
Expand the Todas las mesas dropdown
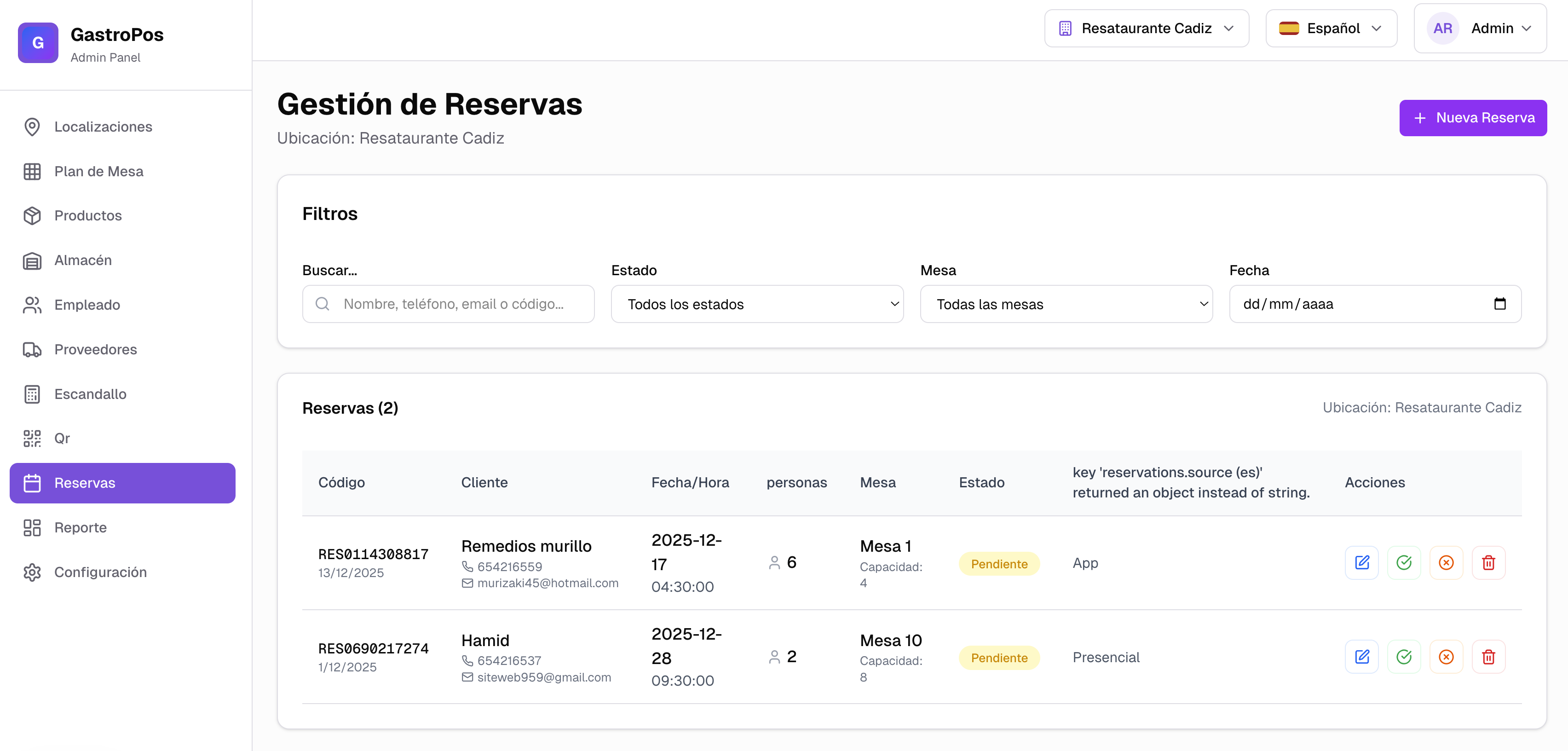1066,304
